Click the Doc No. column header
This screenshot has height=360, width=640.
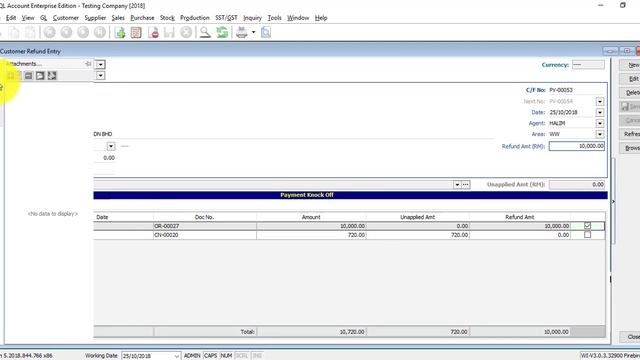[204, 217]
